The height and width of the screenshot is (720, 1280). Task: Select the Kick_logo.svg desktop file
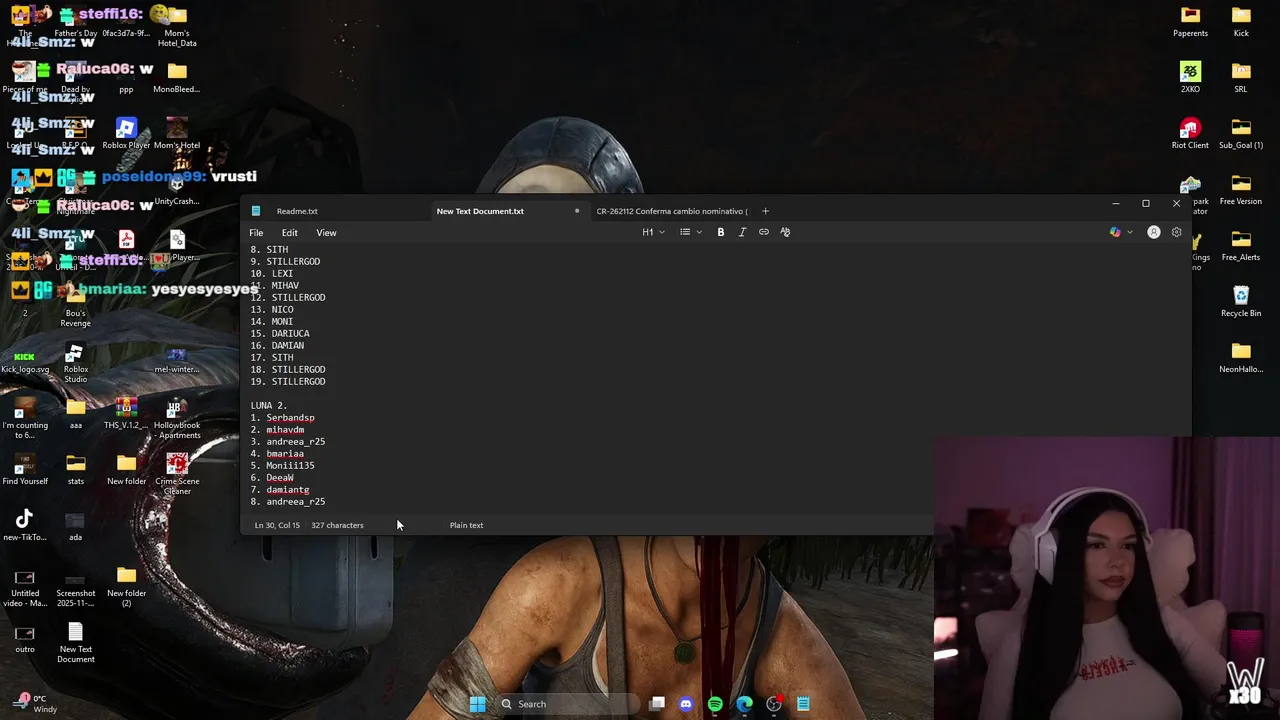25,360
